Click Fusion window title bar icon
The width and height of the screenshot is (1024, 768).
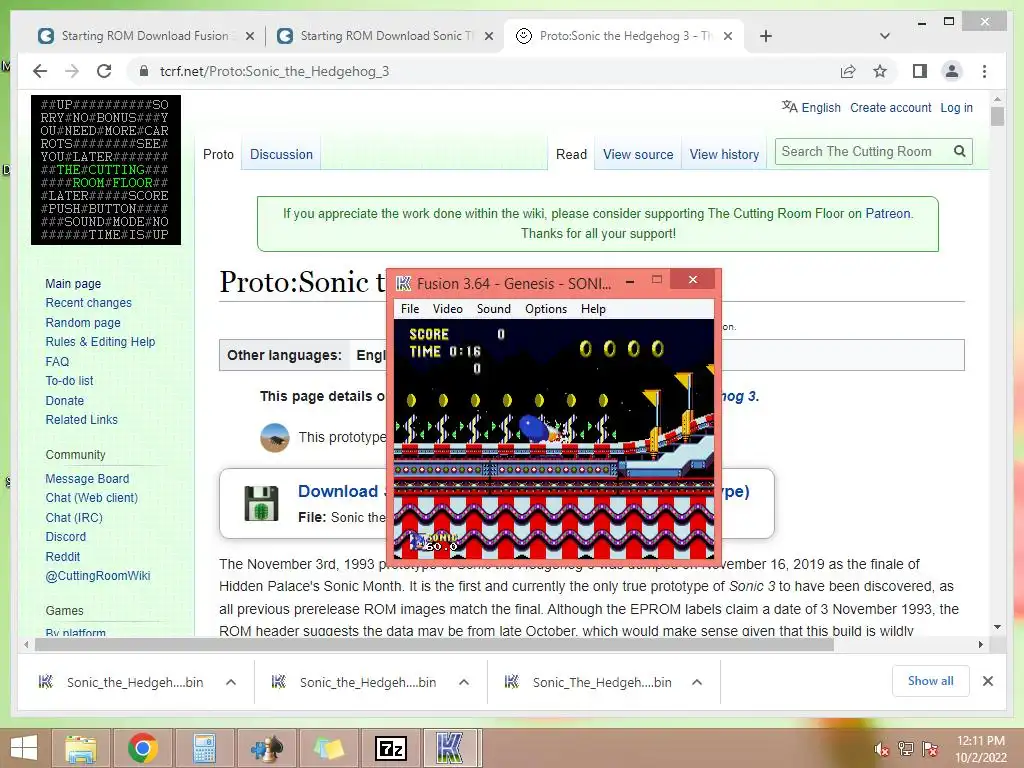coord(404,283)
